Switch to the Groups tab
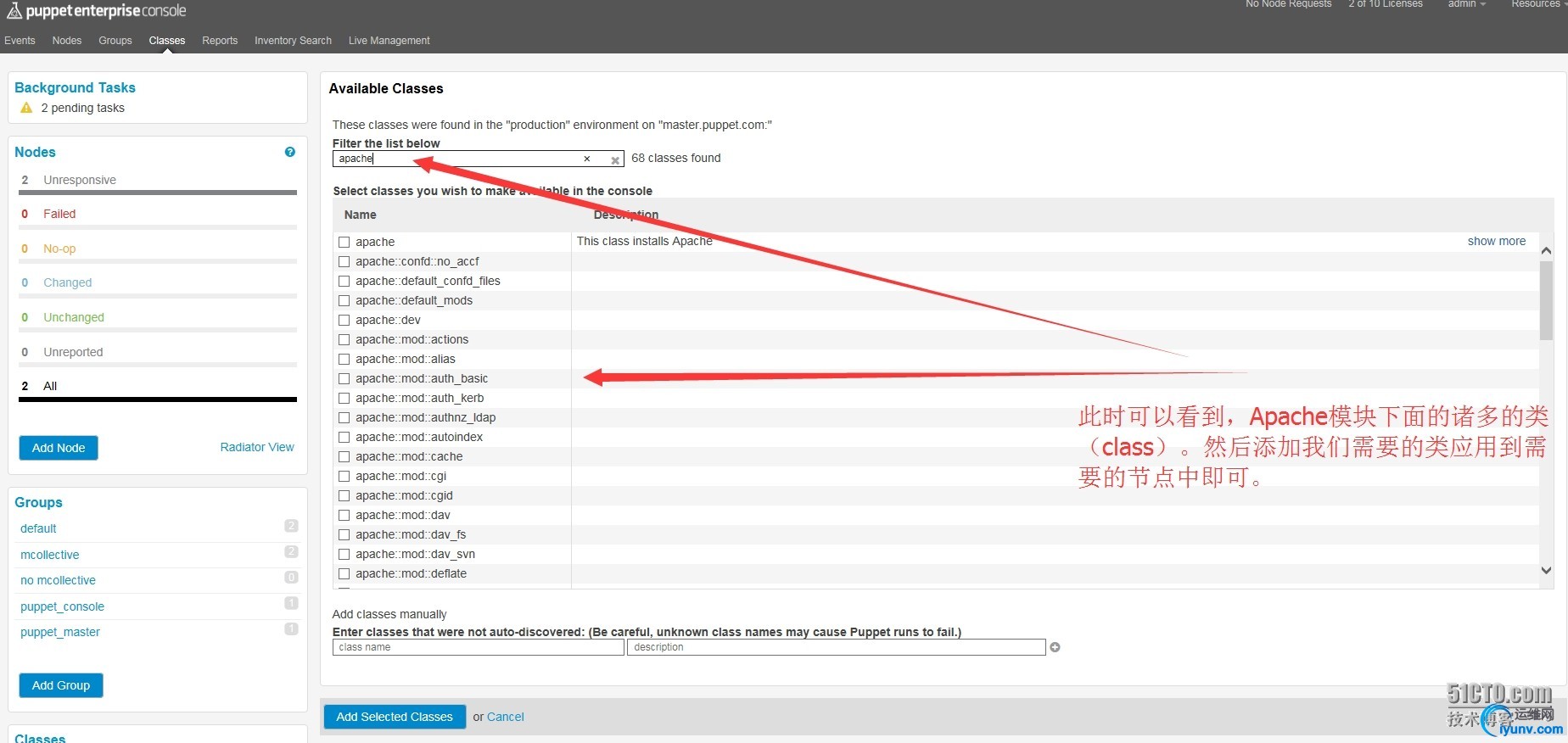 coord(115,41)
